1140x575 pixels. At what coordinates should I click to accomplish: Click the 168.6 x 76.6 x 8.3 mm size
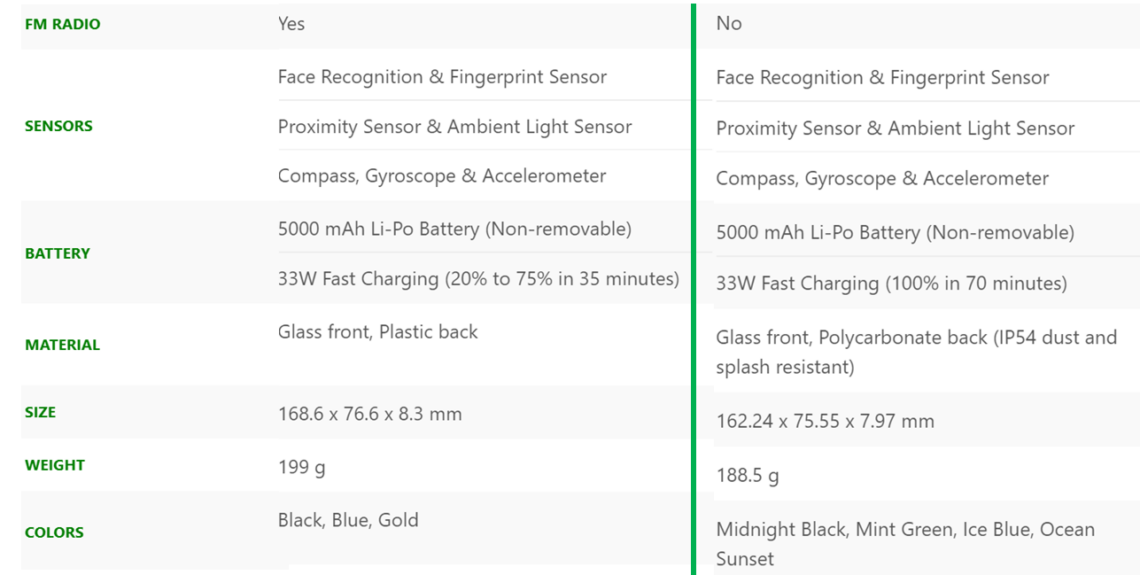[369, 414]
